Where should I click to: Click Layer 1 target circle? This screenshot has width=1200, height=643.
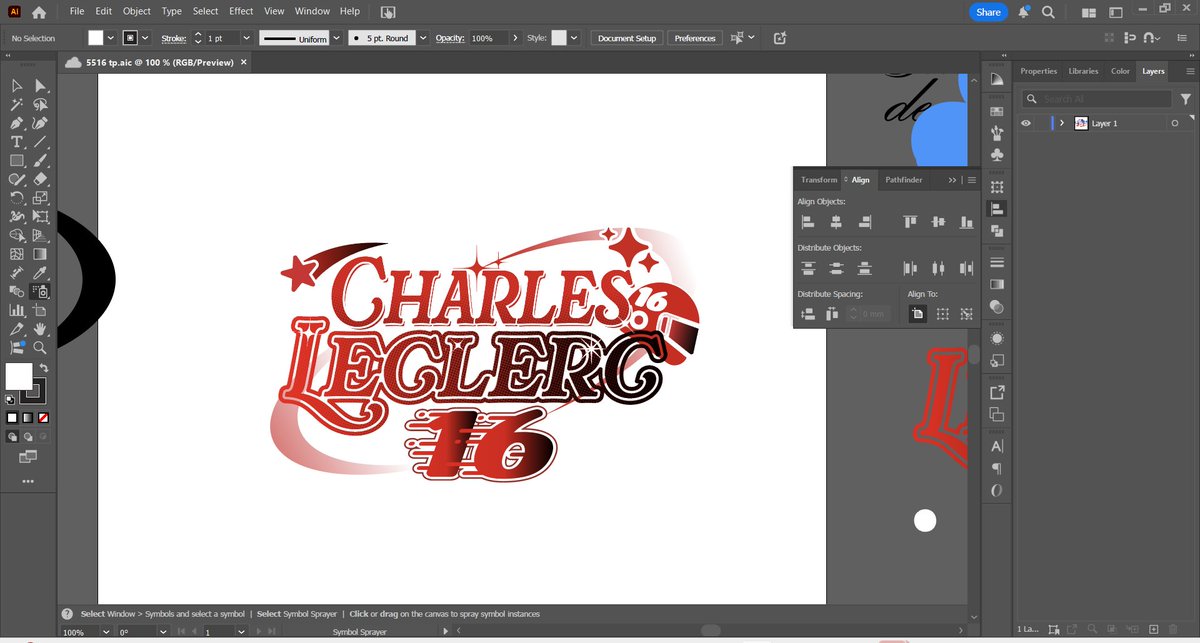(x=1174, y=123)
